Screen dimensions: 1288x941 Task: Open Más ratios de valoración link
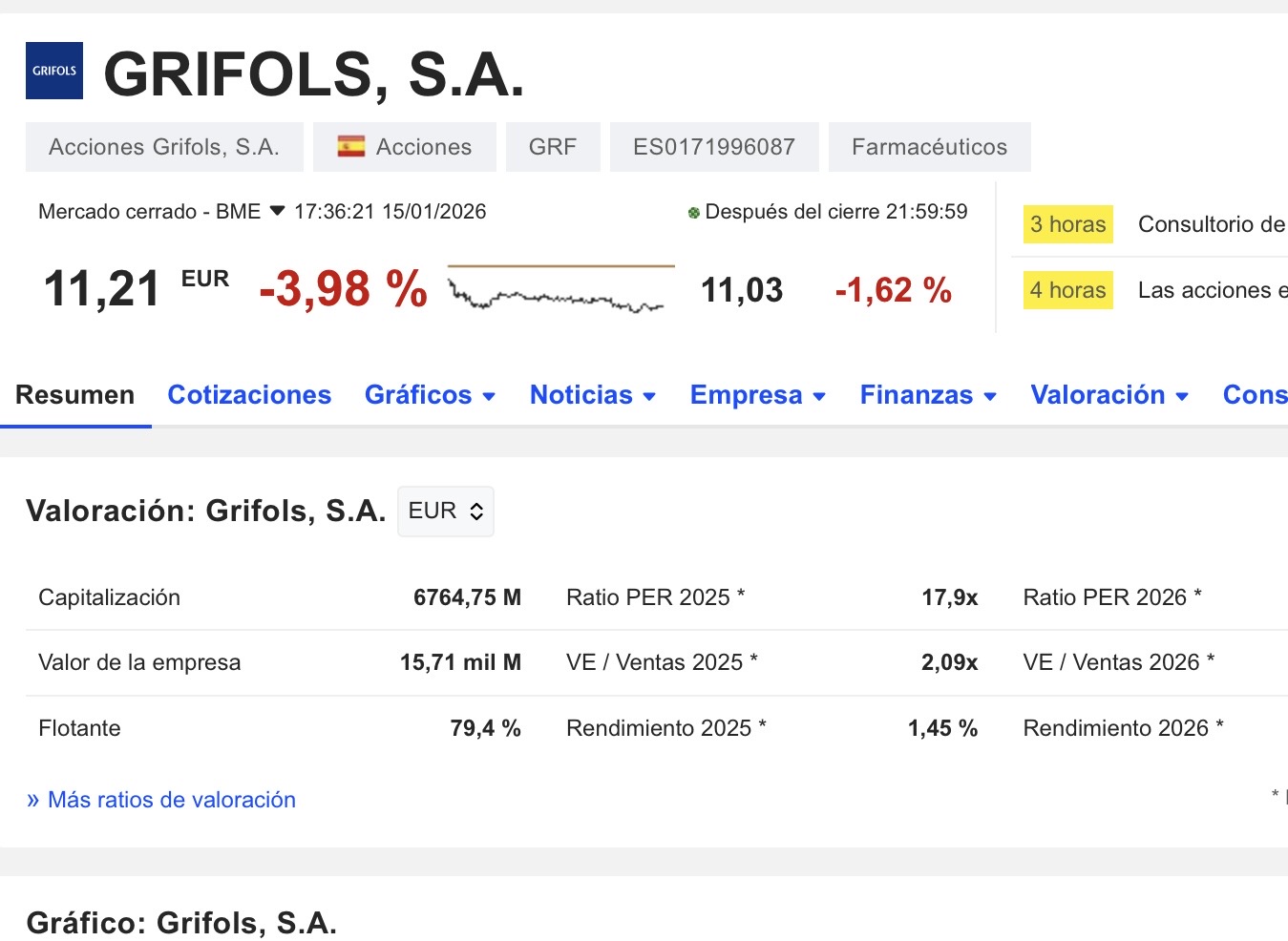pyautogui.click(x=161, y=800)
